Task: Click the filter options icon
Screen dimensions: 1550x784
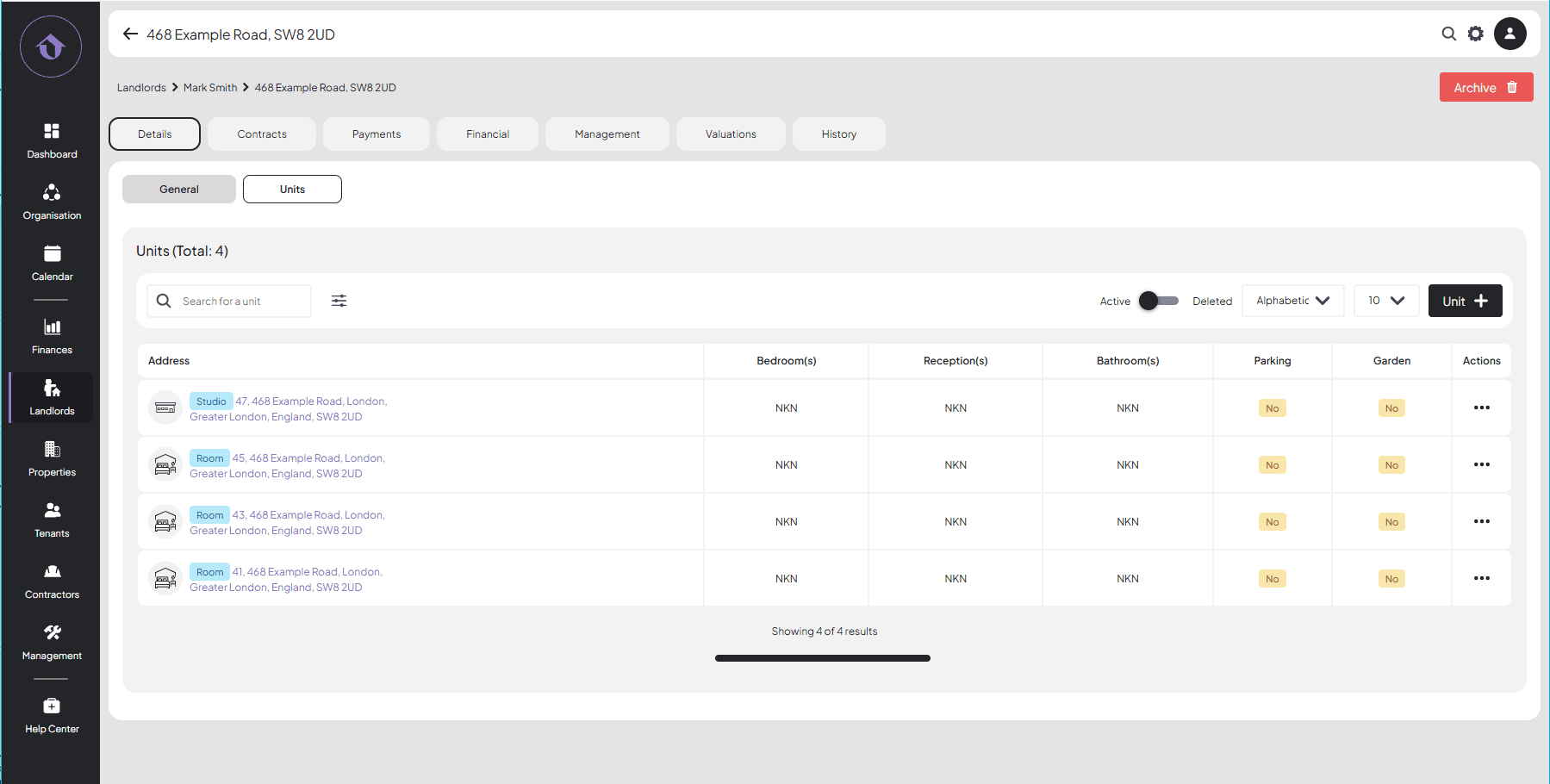Action: (339, 301)
